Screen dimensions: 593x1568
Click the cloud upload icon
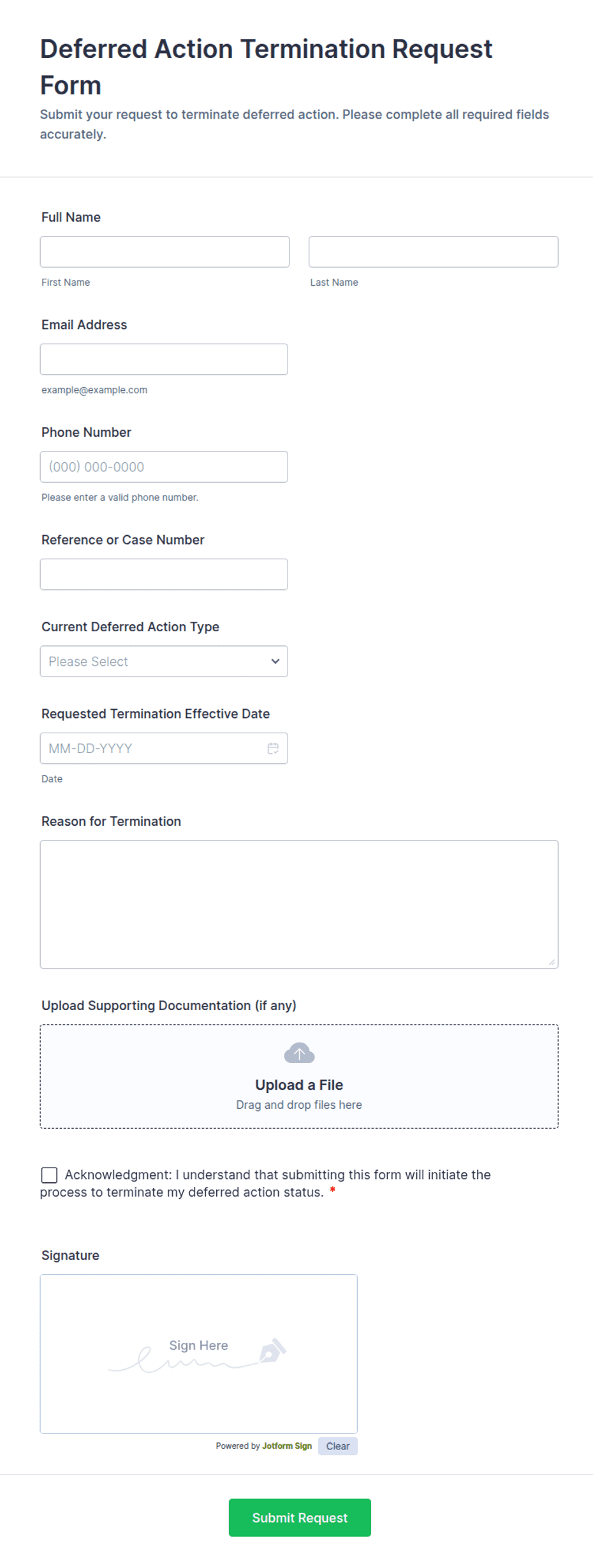point(299,1053)
